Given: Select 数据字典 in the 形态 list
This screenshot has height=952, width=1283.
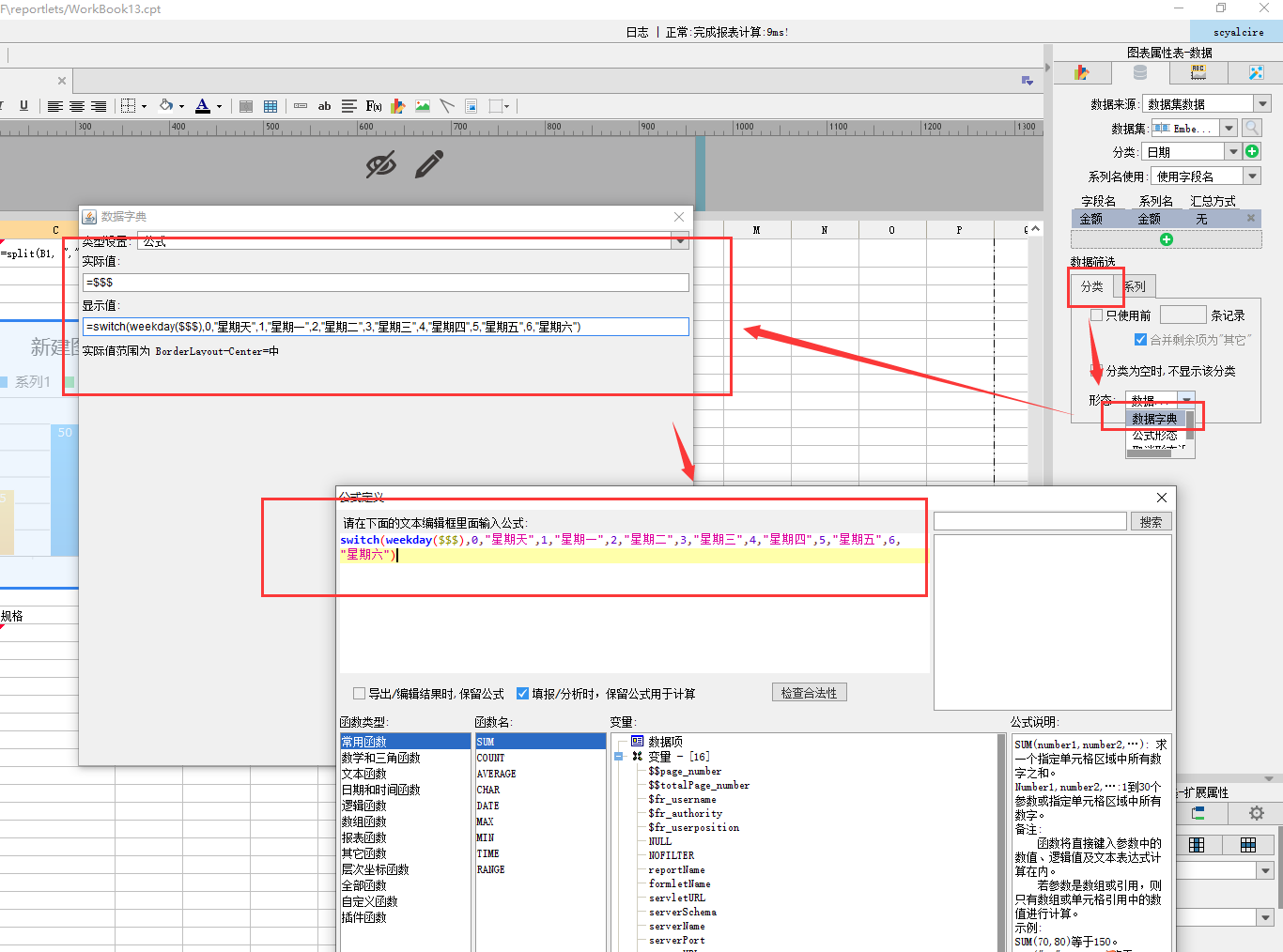Looking at the screenshot, I should 1154,419.
